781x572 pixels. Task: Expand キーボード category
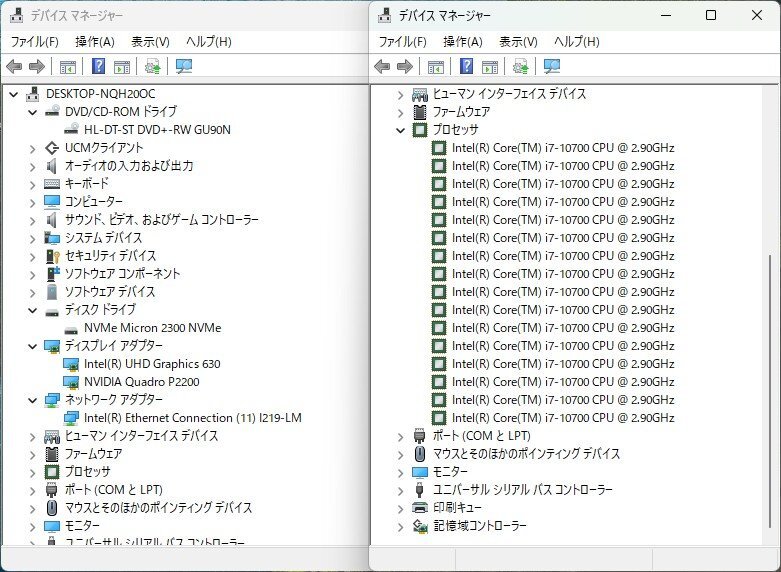point(33,184)
